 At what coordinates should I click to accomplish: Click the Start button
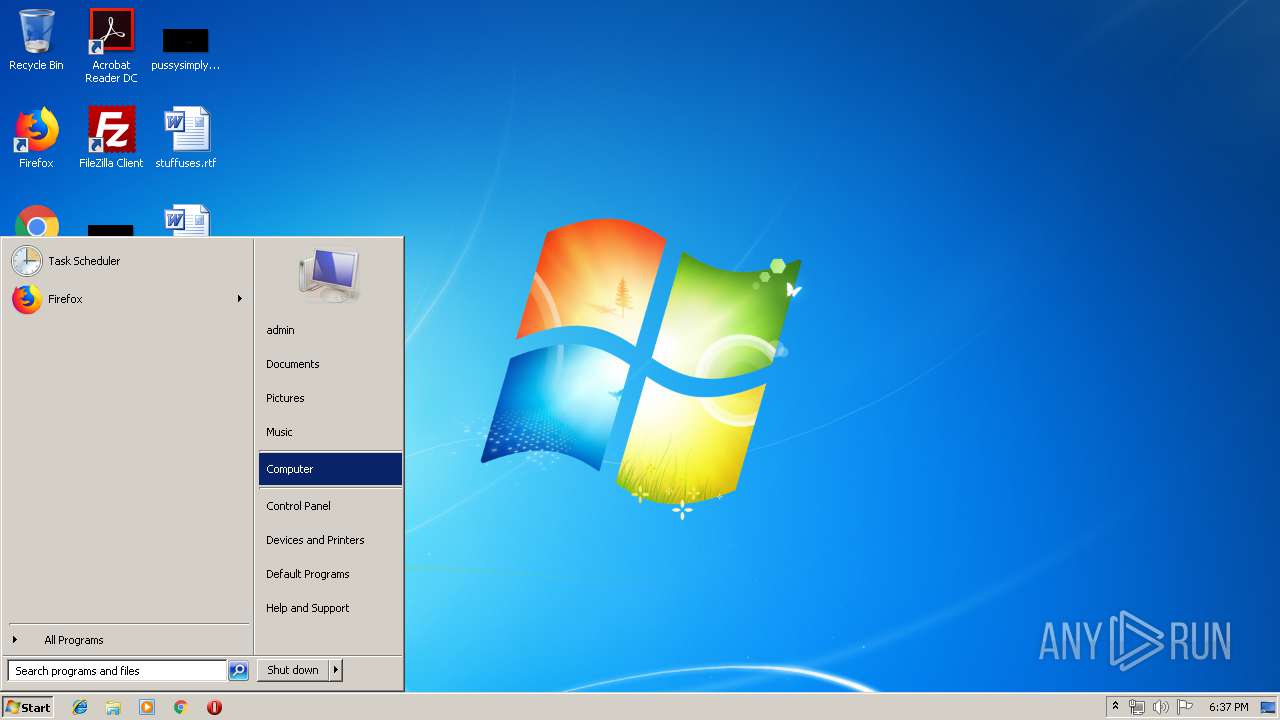pyautogui.click(x=28, y=707)
